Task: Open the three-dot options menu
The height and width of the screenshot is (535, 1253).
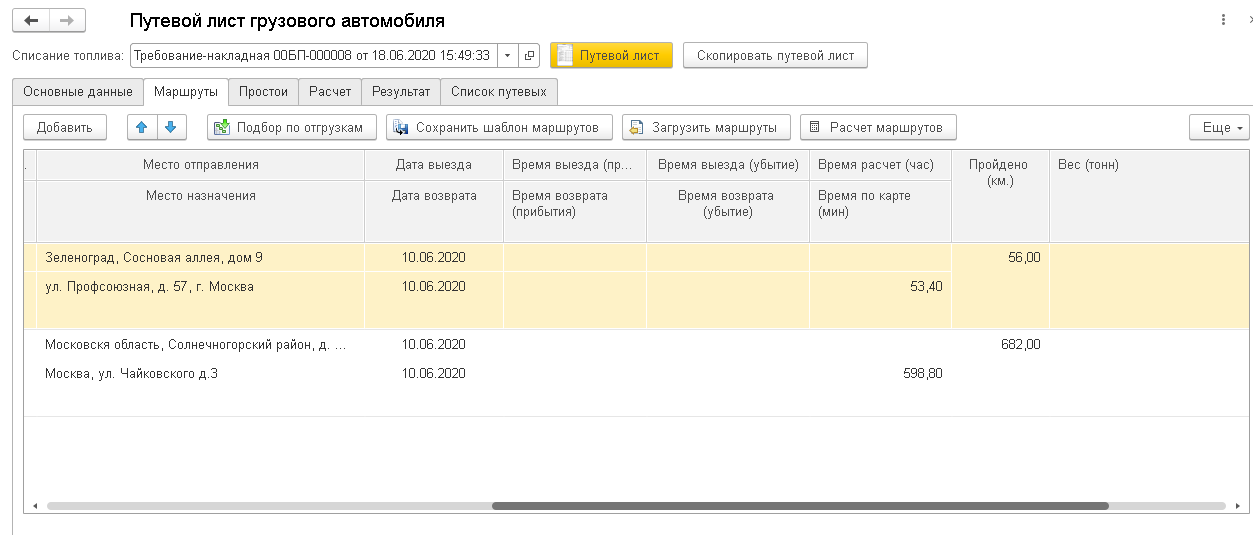Action: [1223, 20]
